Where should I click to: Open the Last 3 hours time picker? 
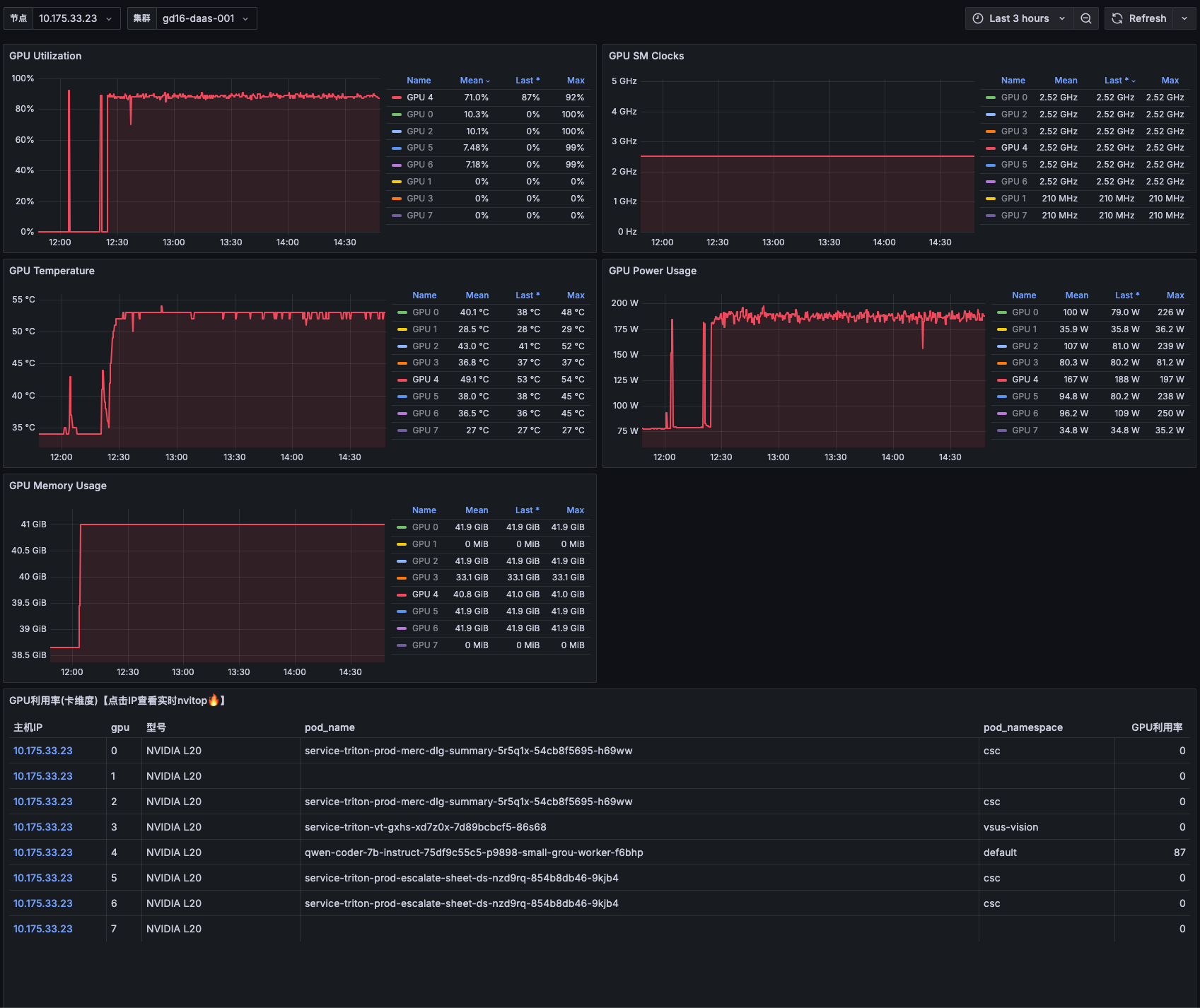[1019, 18]
